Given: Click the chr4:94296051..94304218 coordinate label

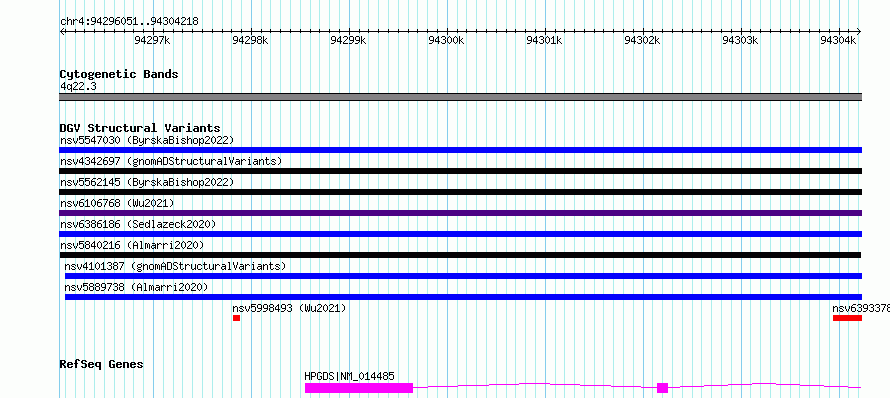Looking at the screenshot, I should pos(129,22).
